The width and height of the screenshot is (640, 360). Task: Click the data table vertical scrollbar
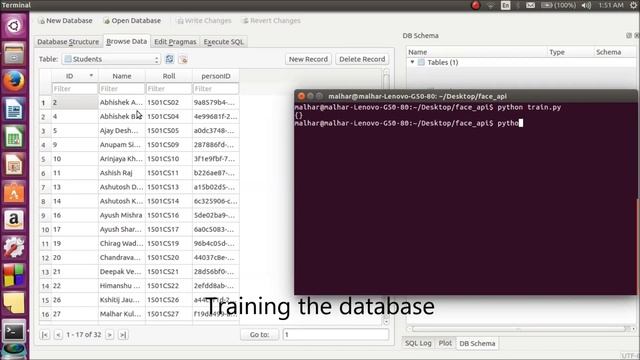[x=386, y=196]
